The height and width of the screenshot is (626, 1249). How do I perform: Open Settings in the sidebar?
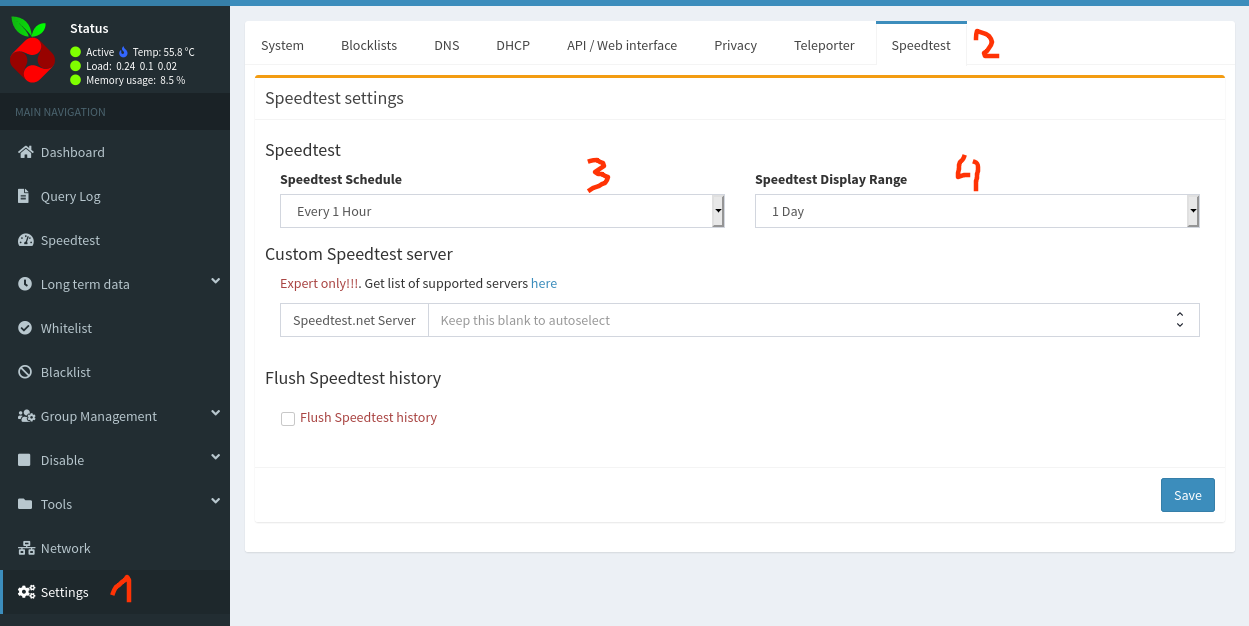[115, 592]
